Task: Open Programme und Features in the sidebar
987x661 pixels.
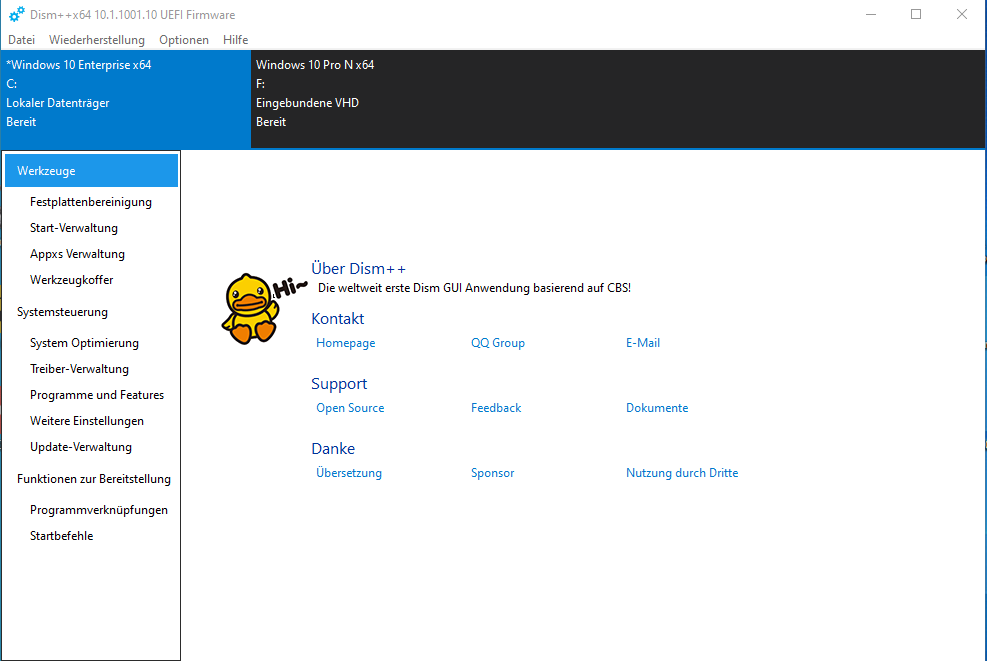Action: (x=97, y=395)
